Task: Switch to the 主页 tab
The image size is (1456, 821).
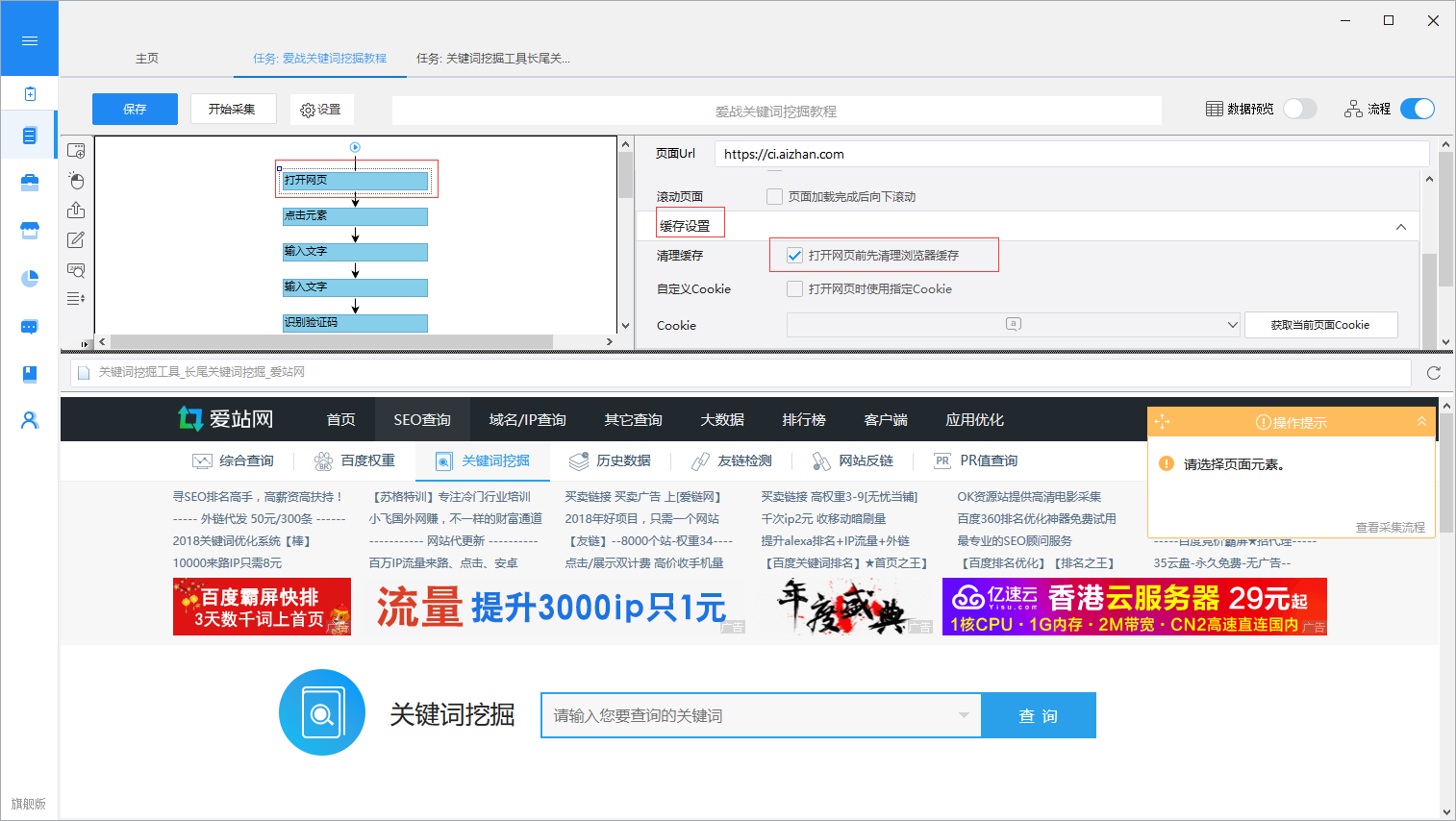Action: (147, 59)
